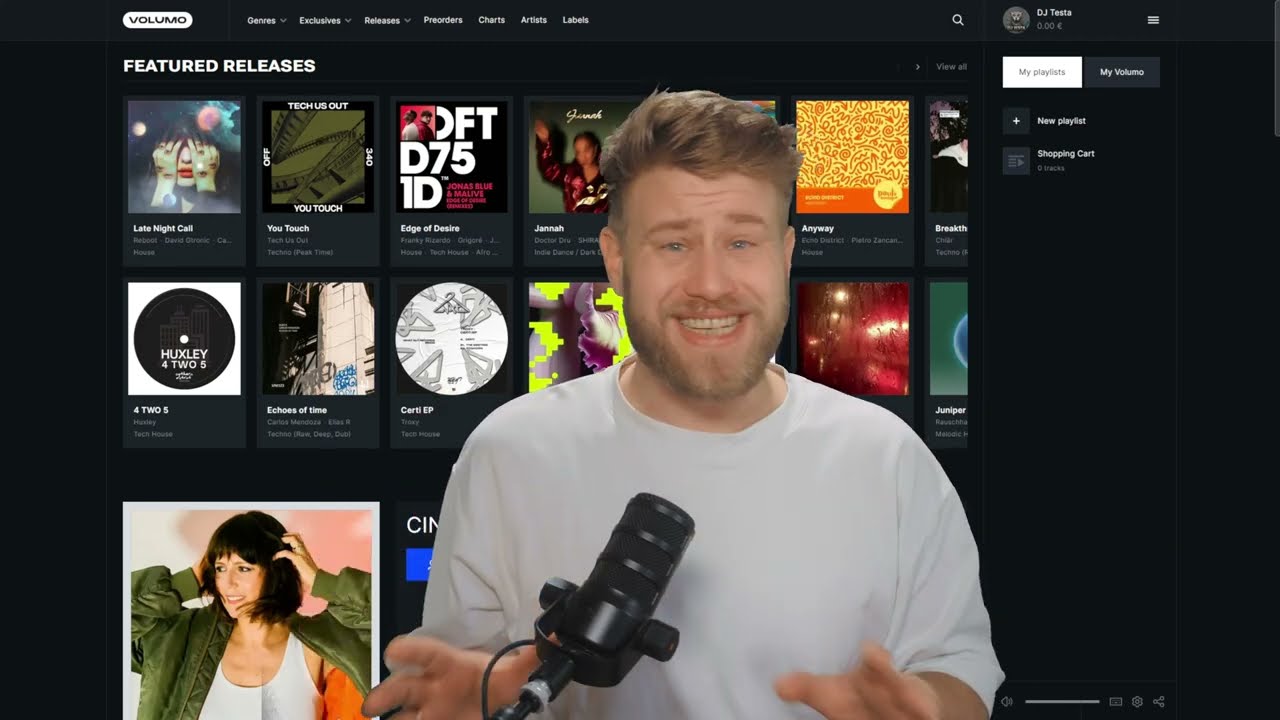
Task: Expand the Releases dropdown
Action: (x=387, y=20)
